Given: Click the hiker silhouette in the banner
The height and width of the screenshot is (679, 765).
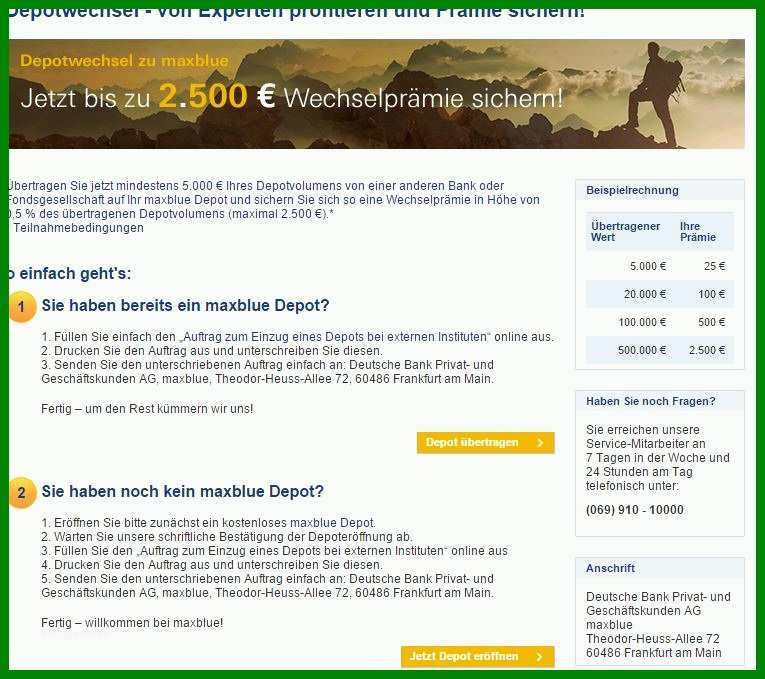Looking at the screenshot, I should coord(655,95).
